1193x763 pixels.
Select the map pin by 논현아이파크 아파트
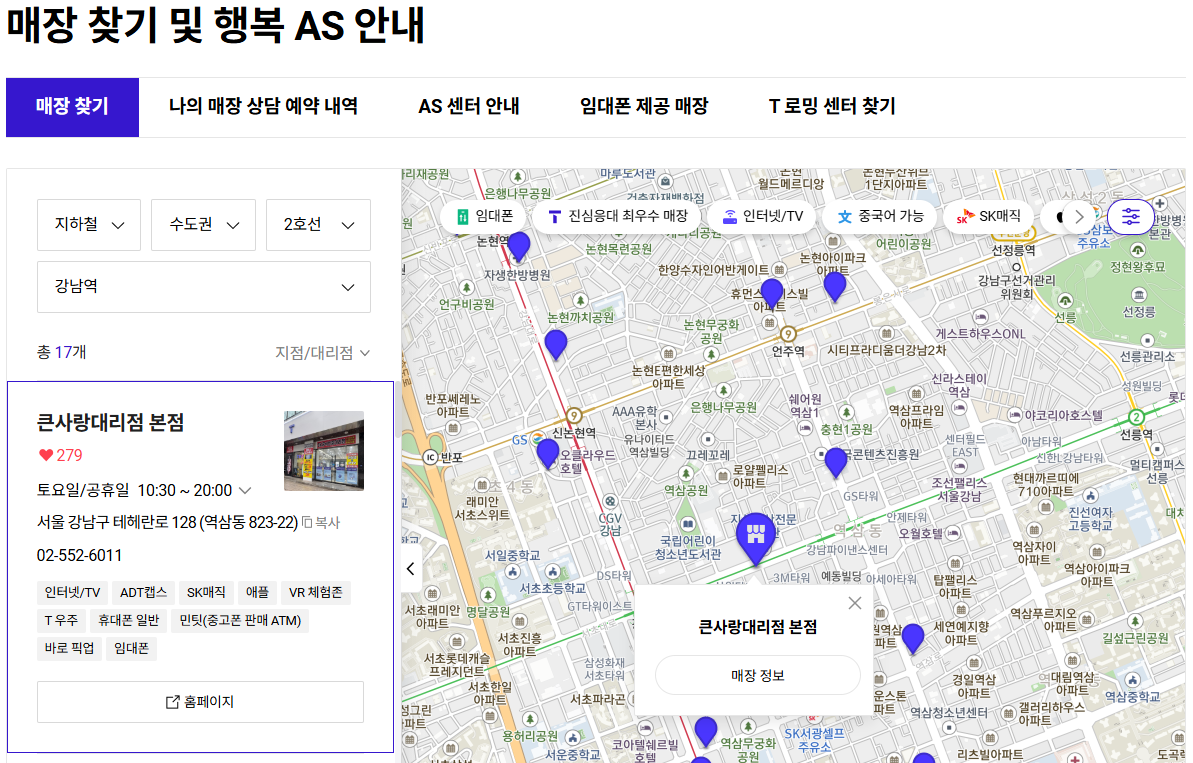pyautogui.click(x=835, y=286)
